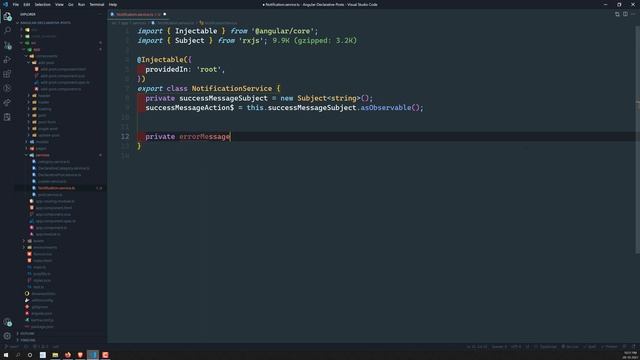Screen dimensions: 640x360
Task: Open Firefox from the taskbar
Action: [x=68, y=355]
